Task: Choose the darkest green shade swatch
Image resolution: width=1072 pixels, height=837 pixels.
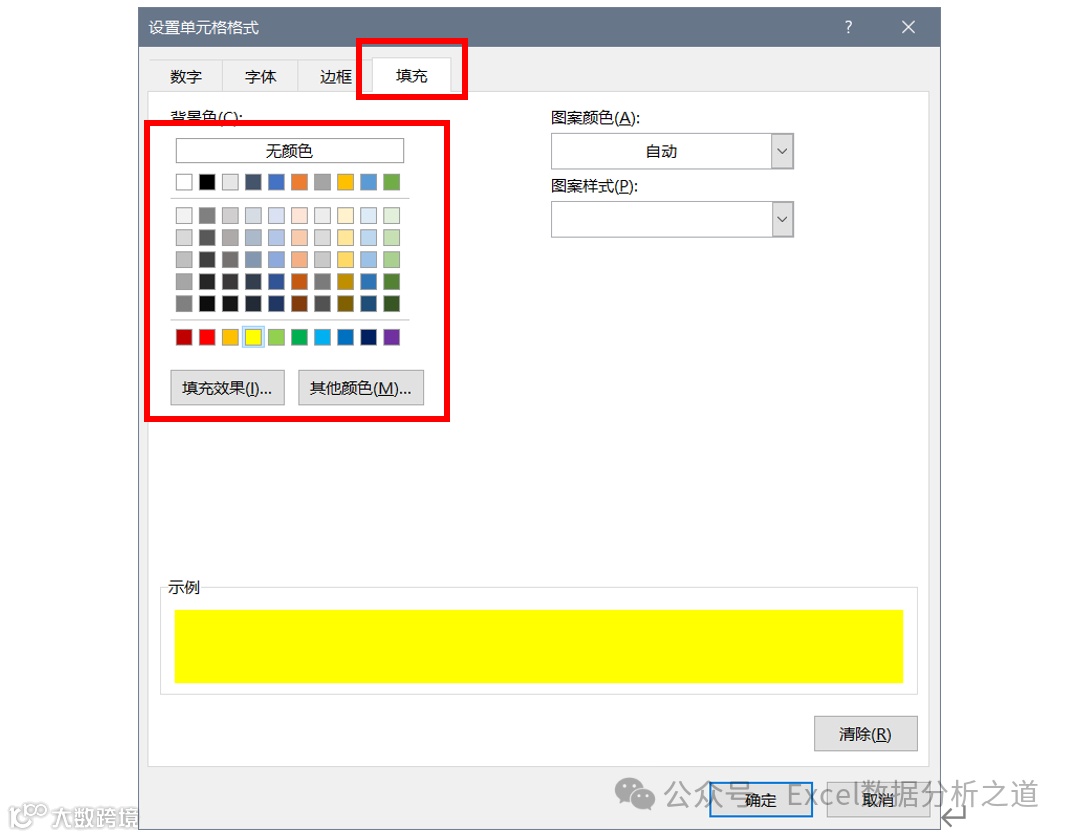Action: (391, 303)
